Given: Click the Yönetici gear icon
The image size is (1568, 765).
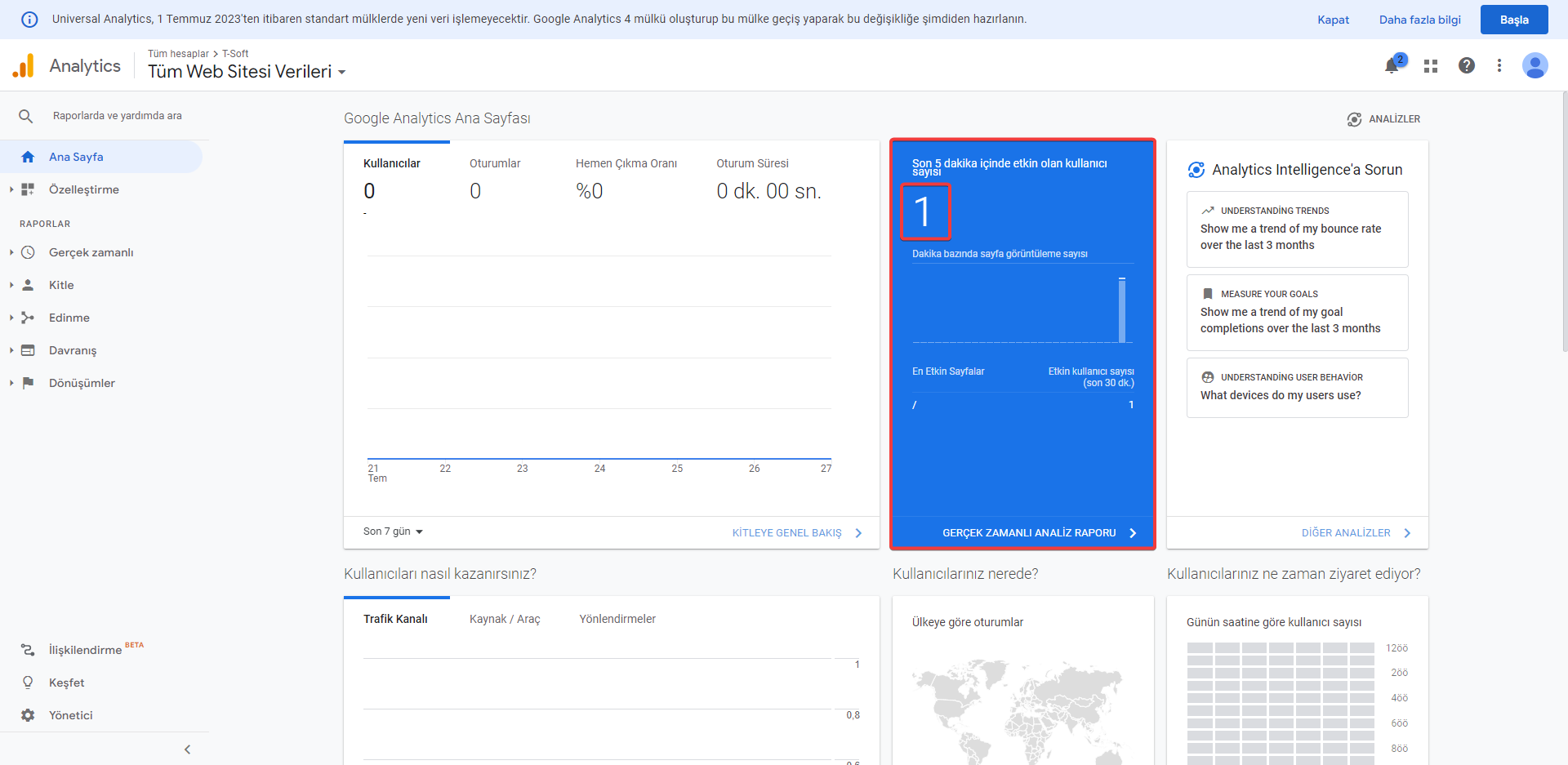Looking at the screenshot, I should pos(28,715).
